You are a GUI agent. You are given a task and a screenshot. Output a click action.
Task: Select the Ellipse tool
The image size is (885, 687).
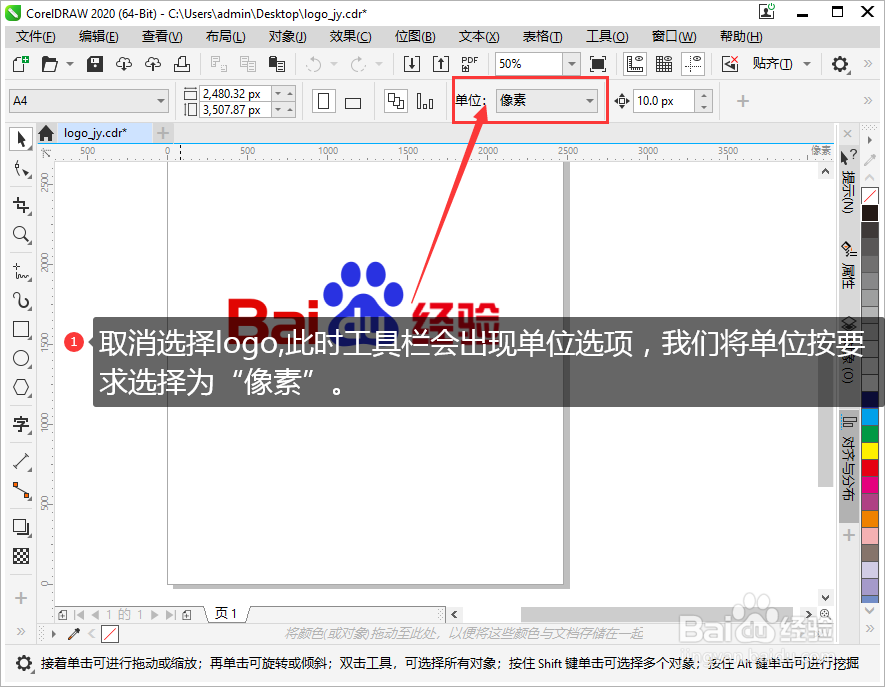click(21, 358)
